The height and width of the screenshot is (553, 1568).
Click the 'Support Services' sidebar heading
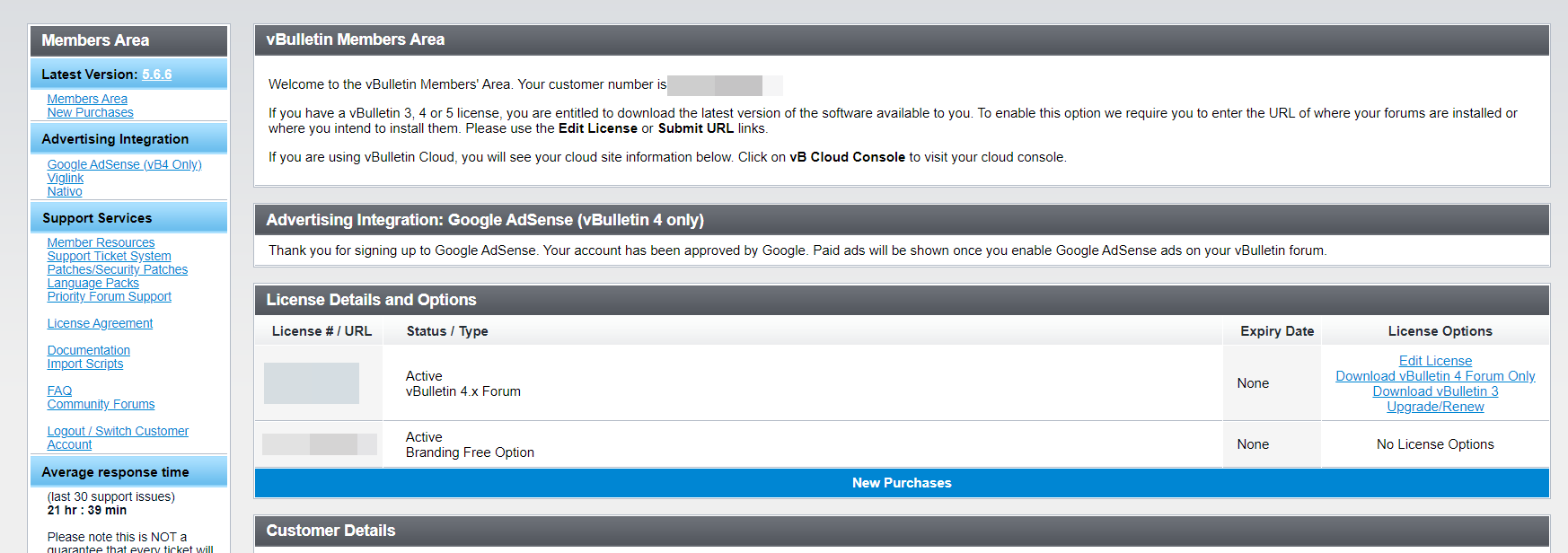(97, 218)
